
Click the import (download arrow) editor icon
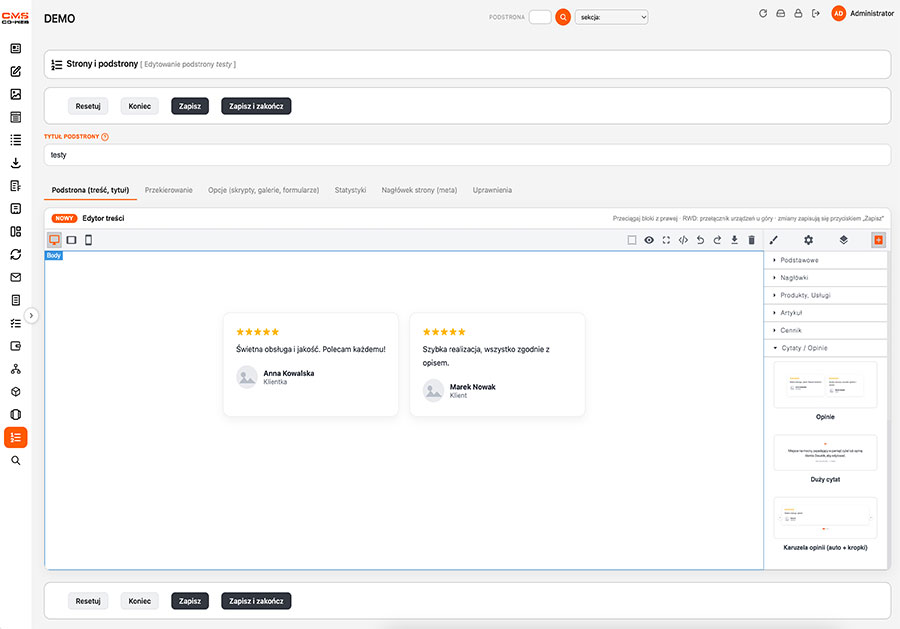pos(734,240)
